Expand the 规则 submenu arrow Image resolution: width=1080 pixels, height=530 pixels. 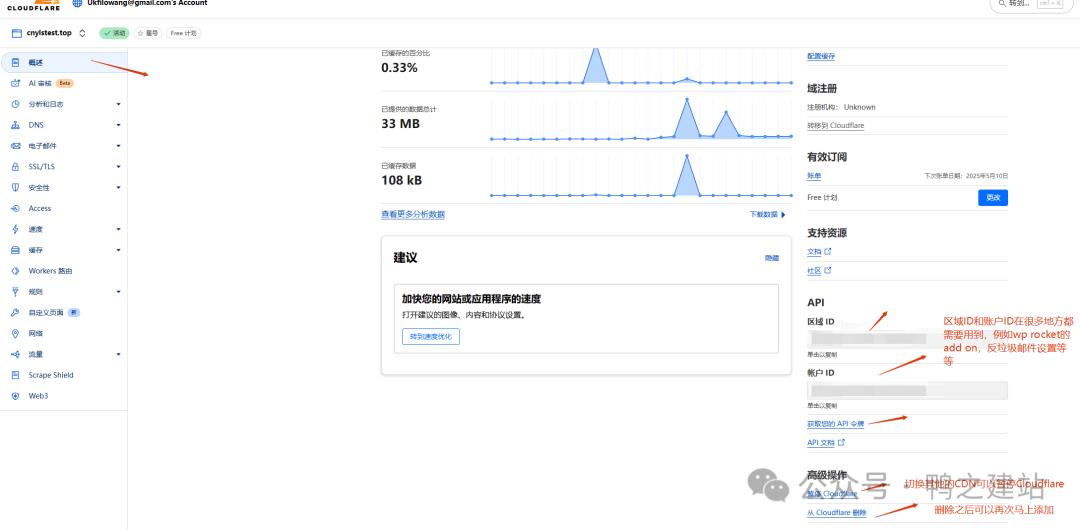pyautogui.click(x=118, y=292)
